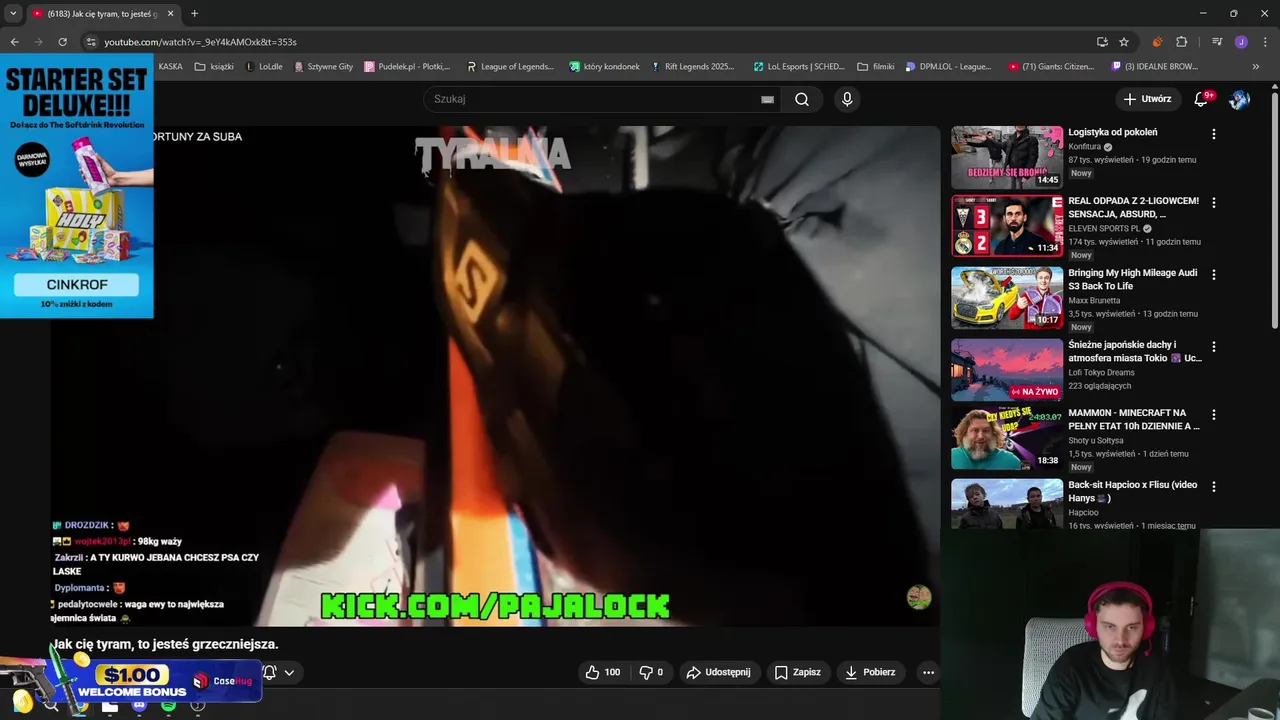
Task: Open the Chrome three-dot menu
Action: (x=1264, y=42)
